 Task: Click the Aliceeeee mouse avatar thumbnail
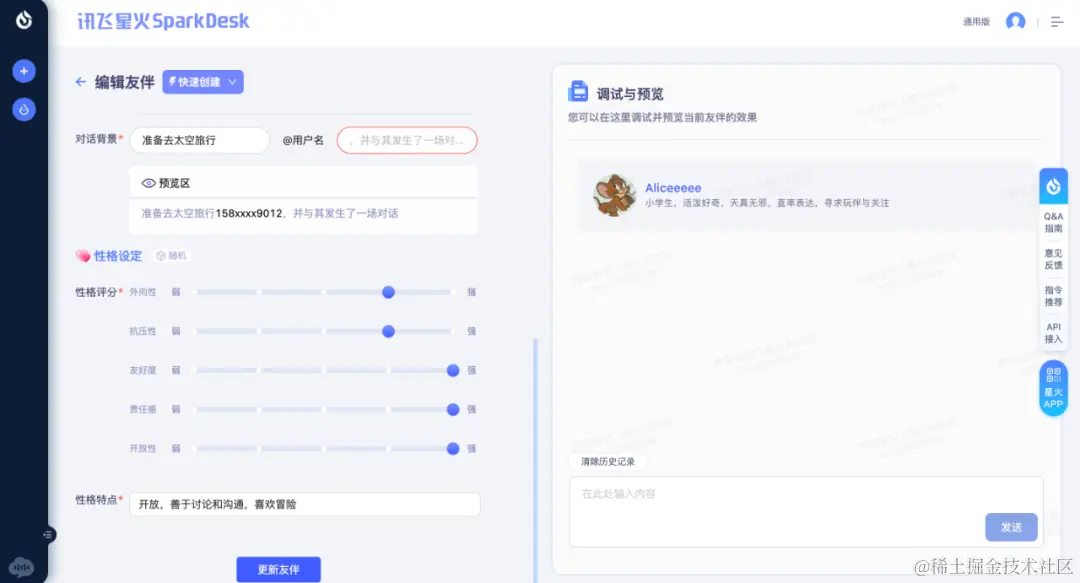tap(613, 197)
